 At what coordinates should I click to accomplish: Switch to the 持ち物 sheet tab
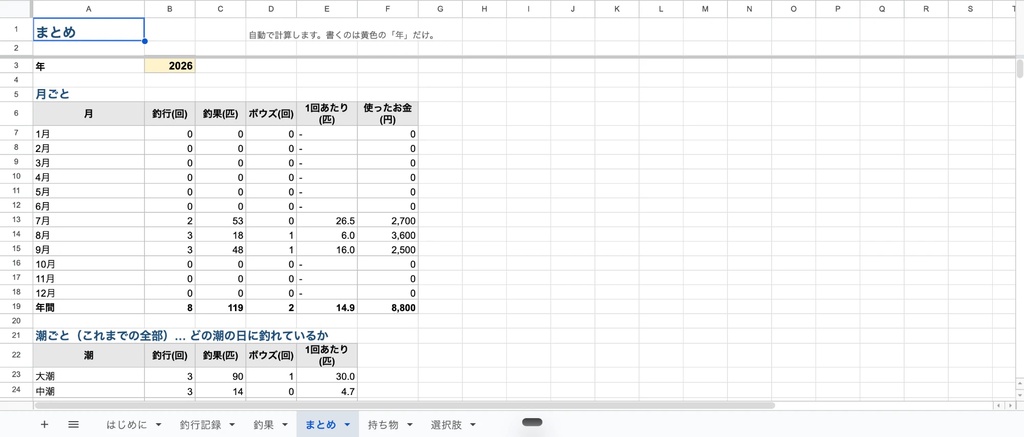coord(383,425)
